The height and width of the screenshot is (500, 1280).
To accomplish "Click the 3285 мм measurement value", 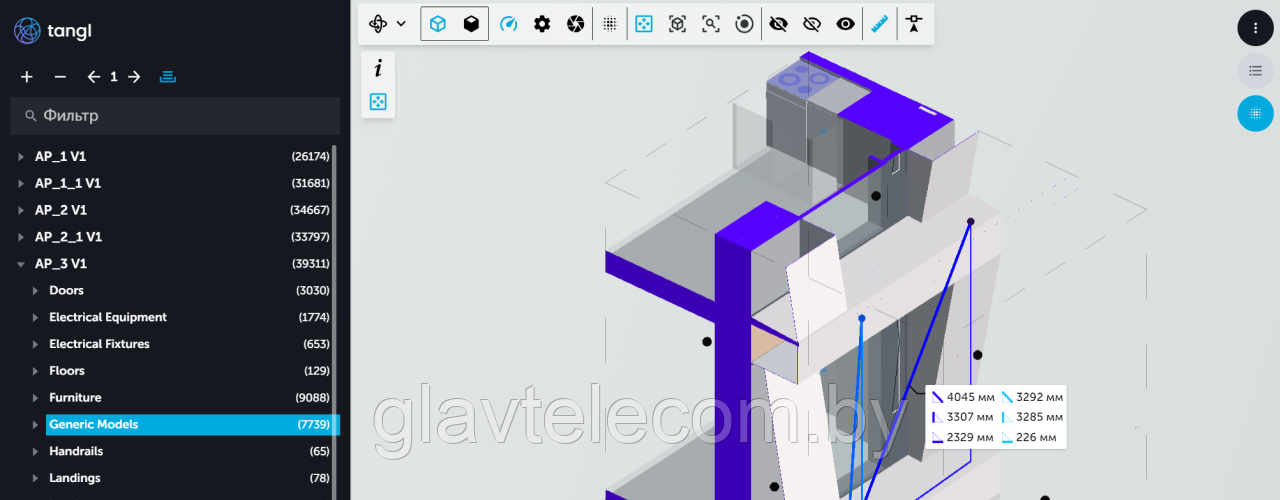I will [1039, 417].
